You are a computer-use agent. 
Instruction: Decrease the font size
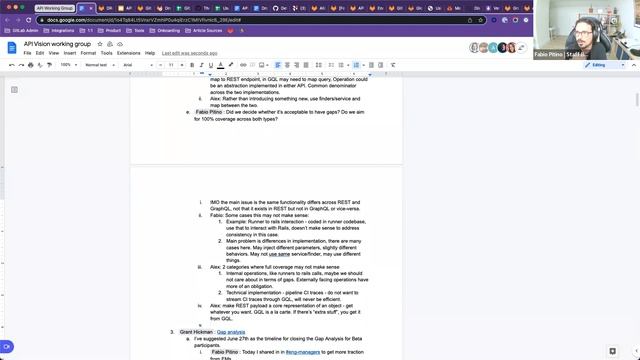click(x=161, y=65)
